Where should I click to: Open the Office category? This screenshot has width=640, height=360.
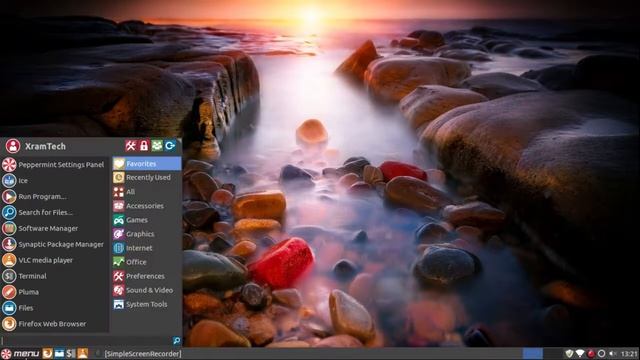(x=147, y=262)
